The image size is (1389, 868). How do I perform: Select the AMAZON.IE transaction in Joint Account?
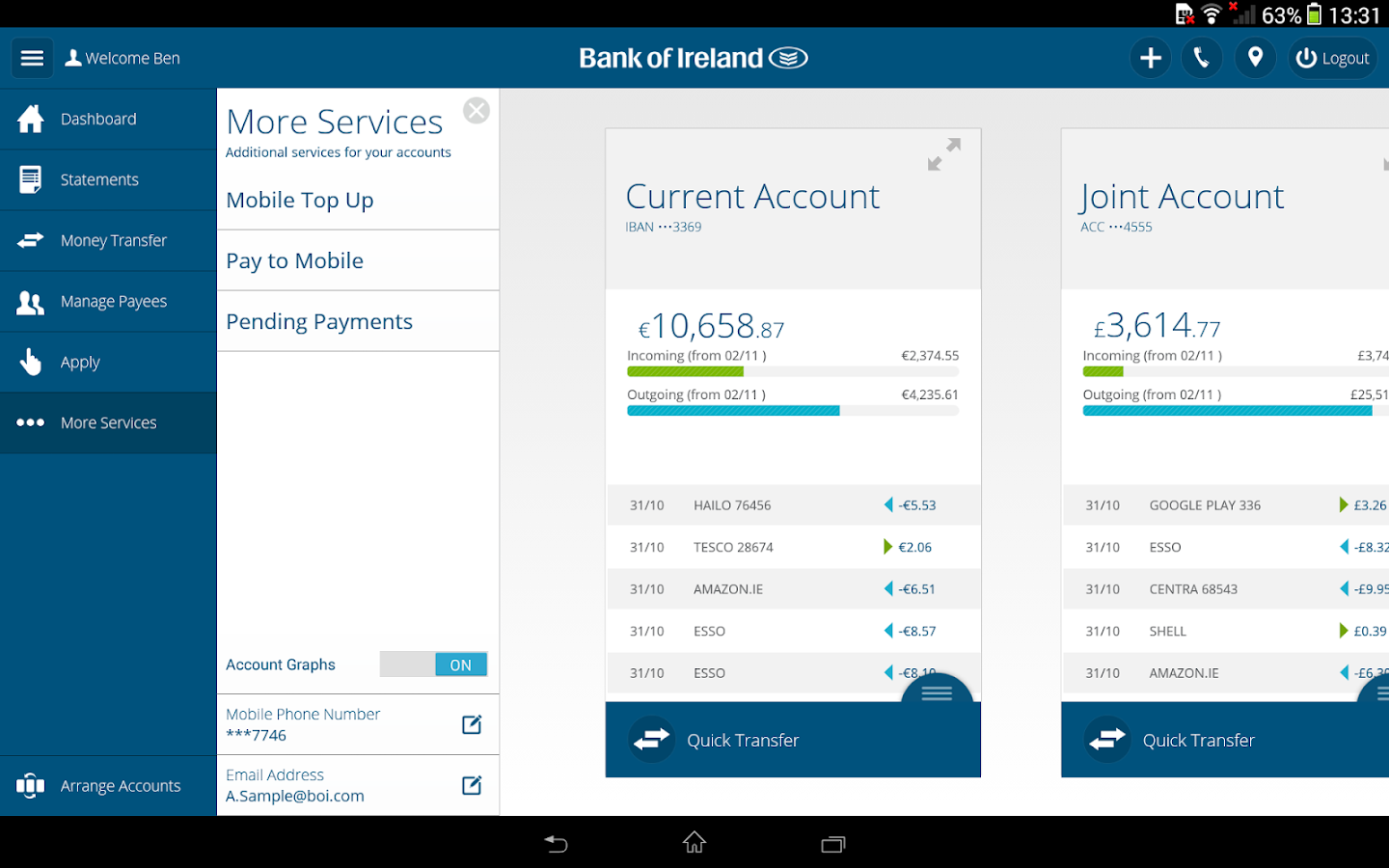click(x=1226, y=673)
